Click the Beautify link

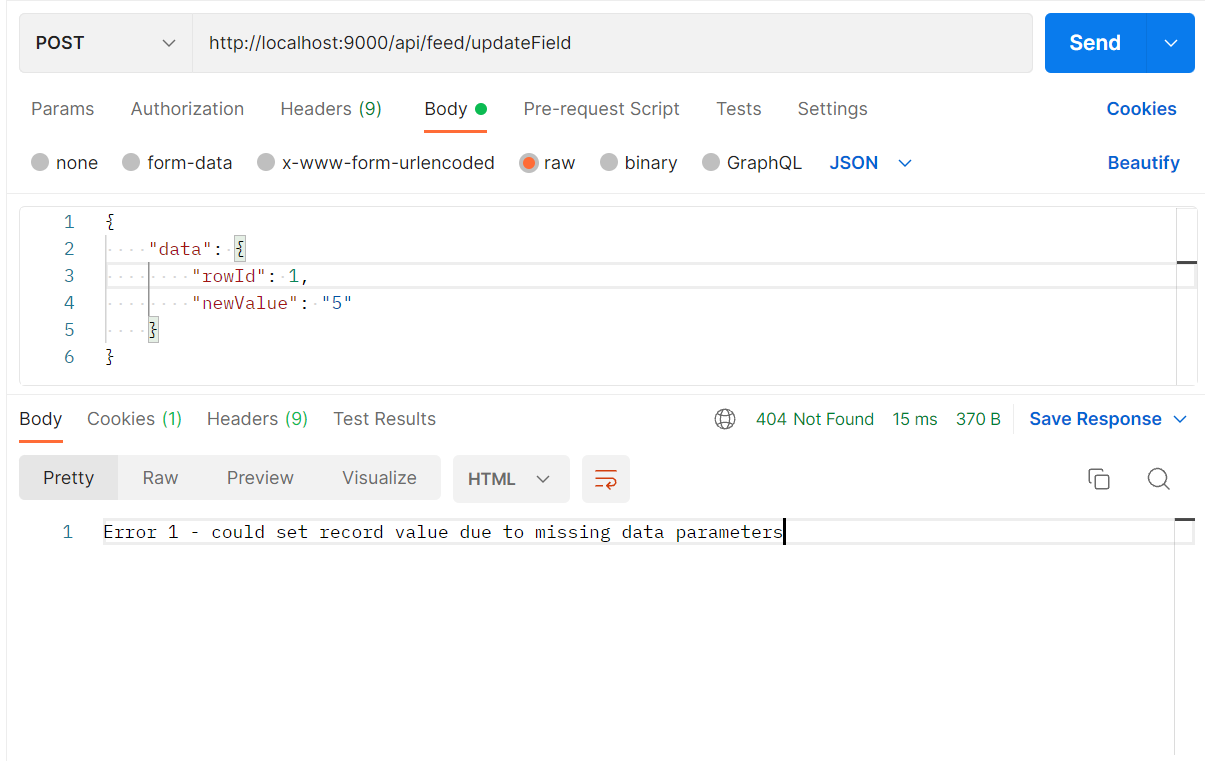point(1143,163)
